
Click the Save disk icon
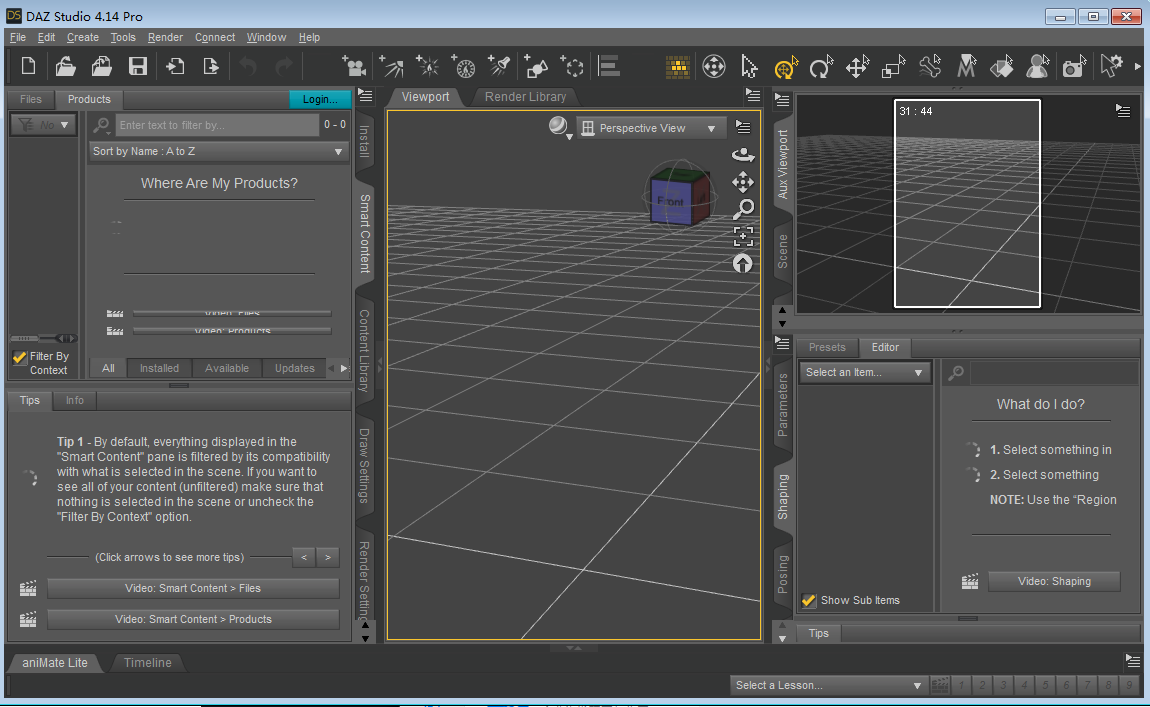coord(138,67)
